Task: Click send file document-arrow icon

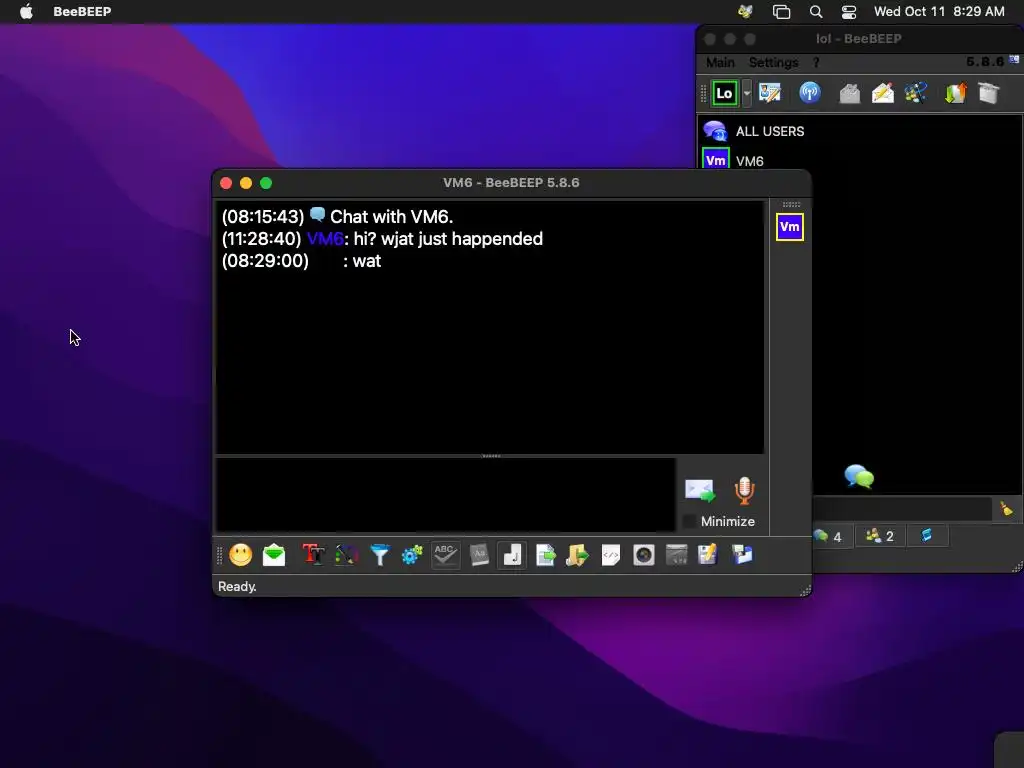Action: (545, 555)
